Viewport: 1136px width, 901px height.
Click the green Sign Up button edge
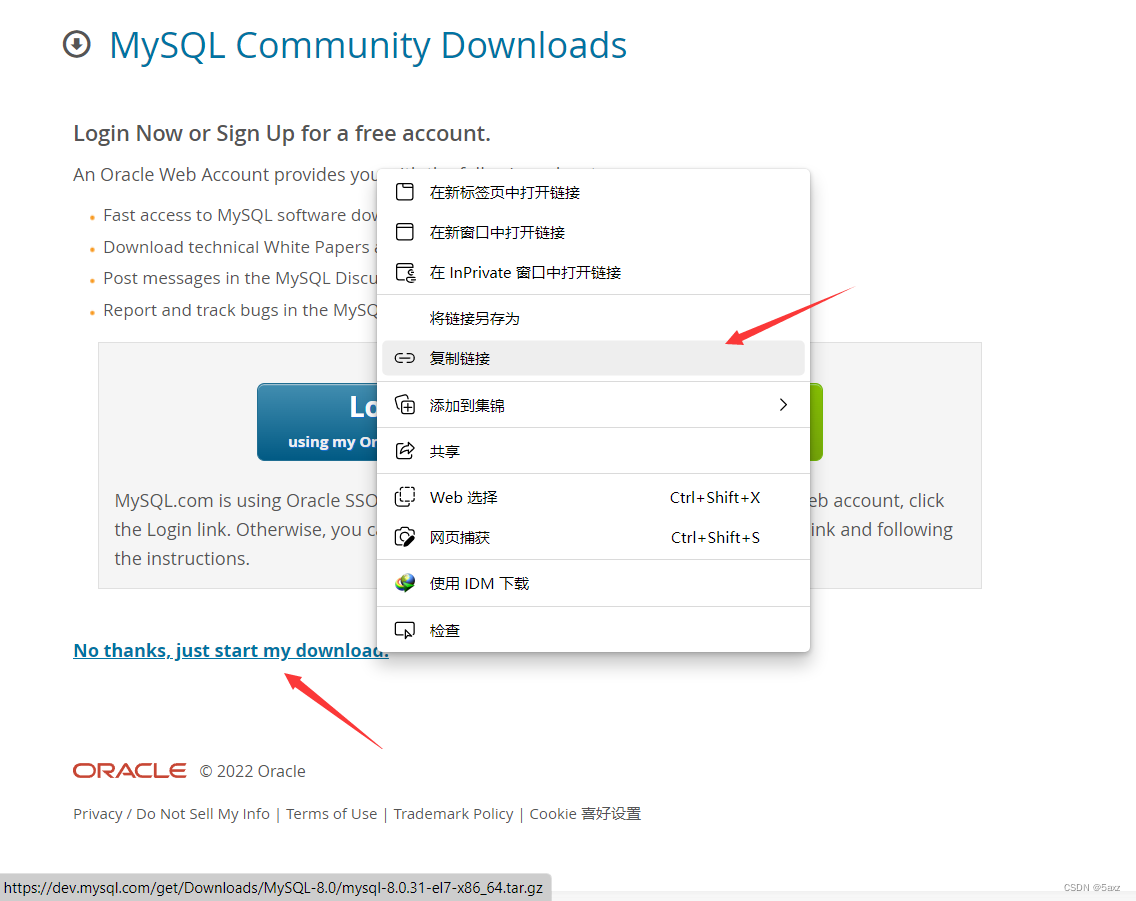click(816, 422)
